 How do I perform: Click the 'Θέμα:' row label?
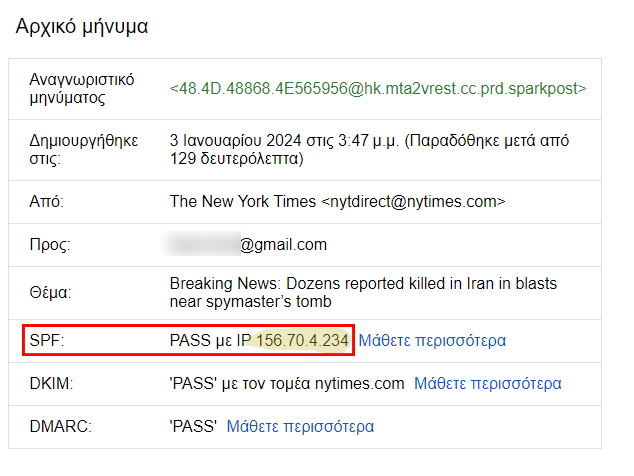click(x=50, y=292)
